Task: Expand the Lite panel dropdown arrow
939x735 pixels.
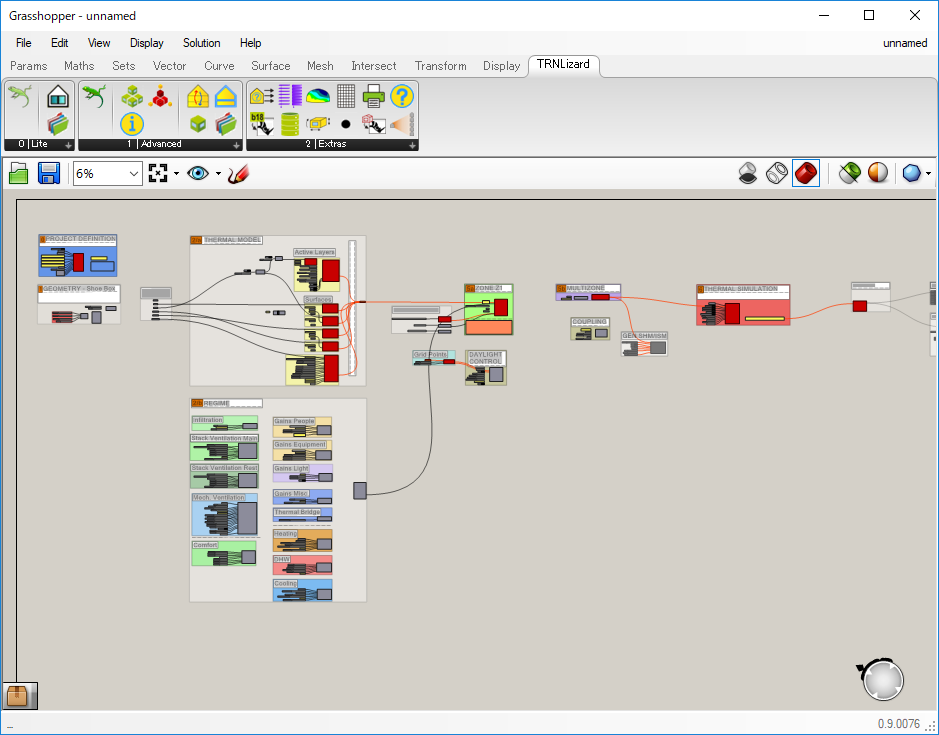Action: (68, 145)
